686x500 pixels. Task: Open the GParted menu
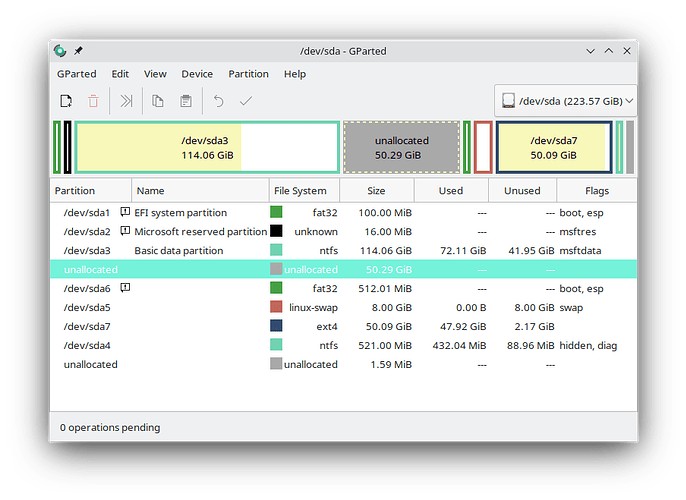[x=77, y=74]
